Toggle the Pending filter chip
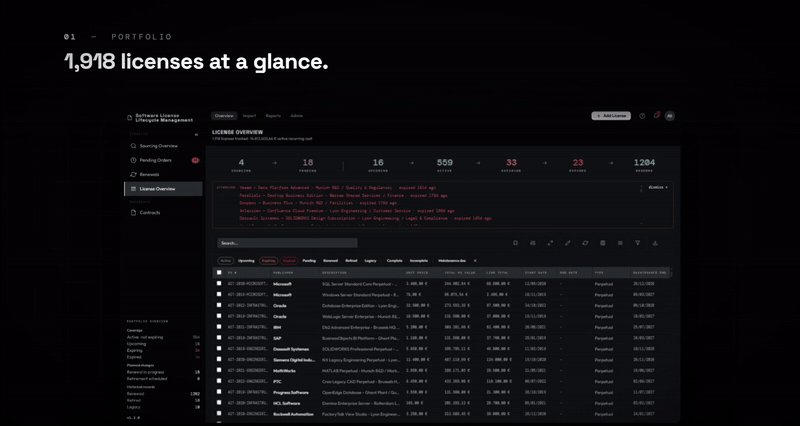Image resolution: width=800 pixels, height=426 pixels. coord(309,261)
